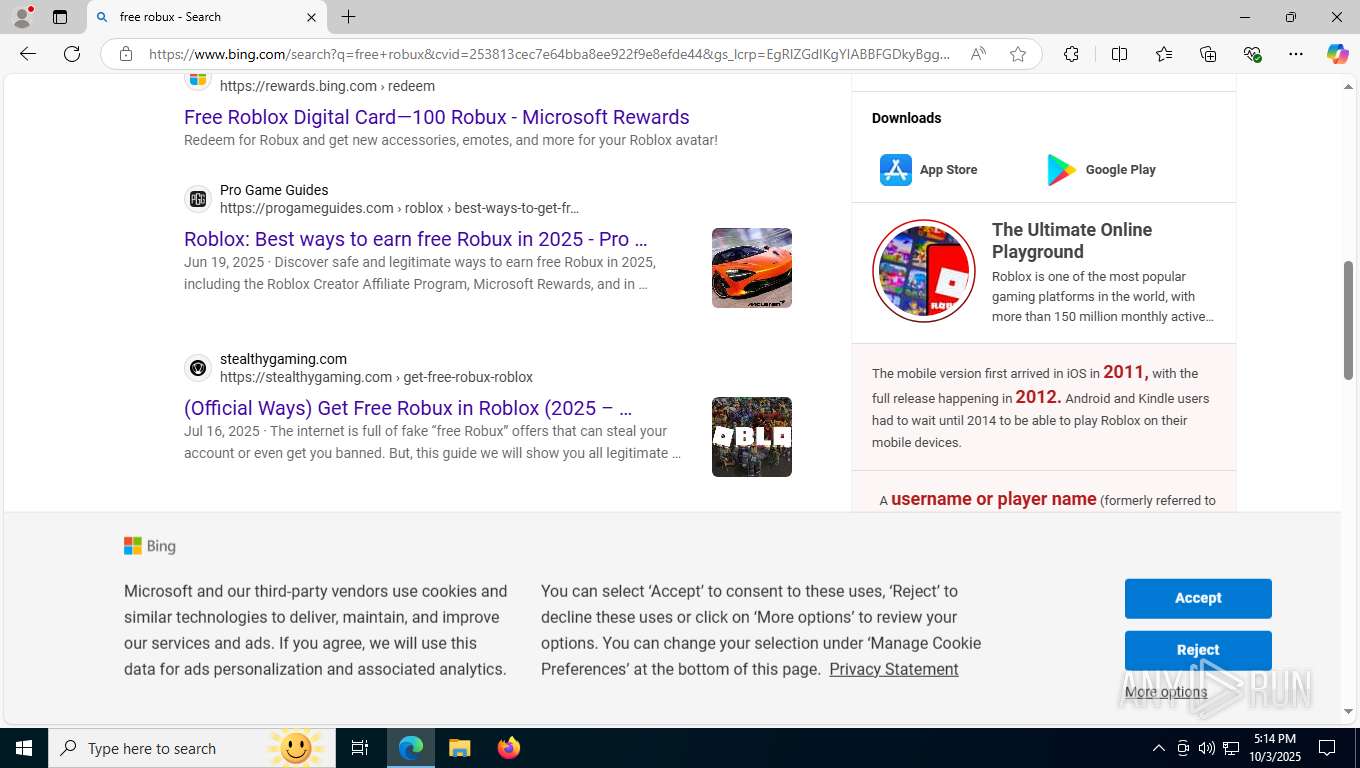Viewport: 1360px width, 768px height.
Task: Click the stealthygaming.com get-free-robux-roblox URL text
Action: pyautogui.click(x=376, y=377)
